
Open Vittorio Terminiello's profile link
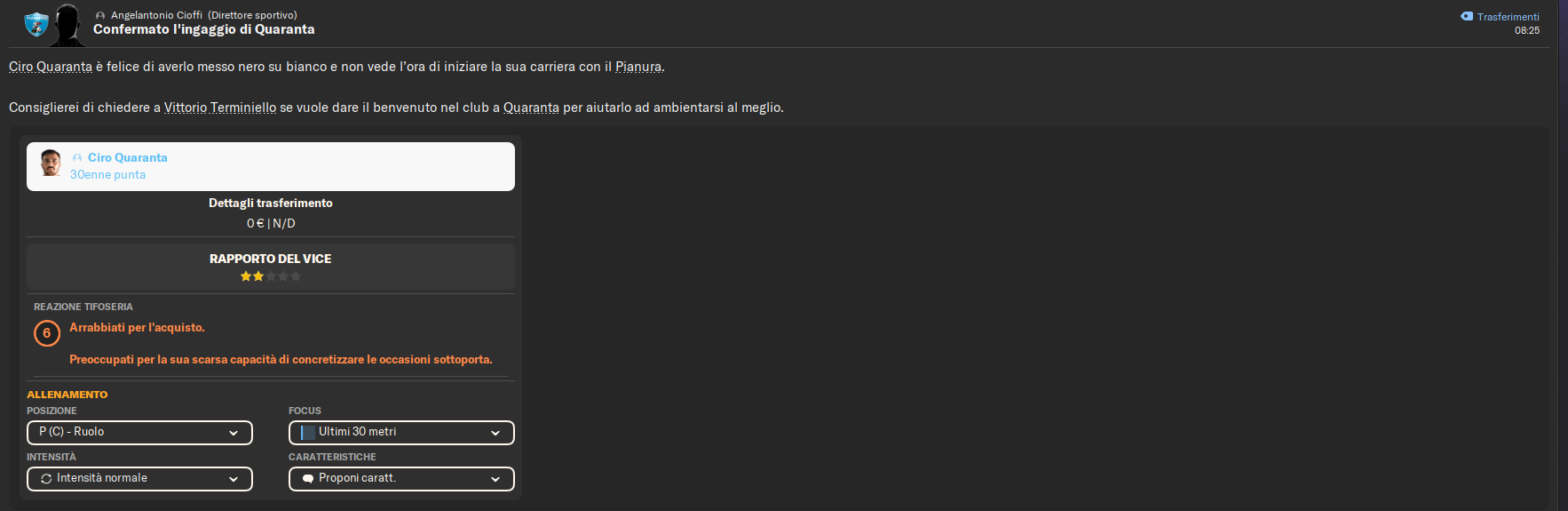(x=220, y=108)
